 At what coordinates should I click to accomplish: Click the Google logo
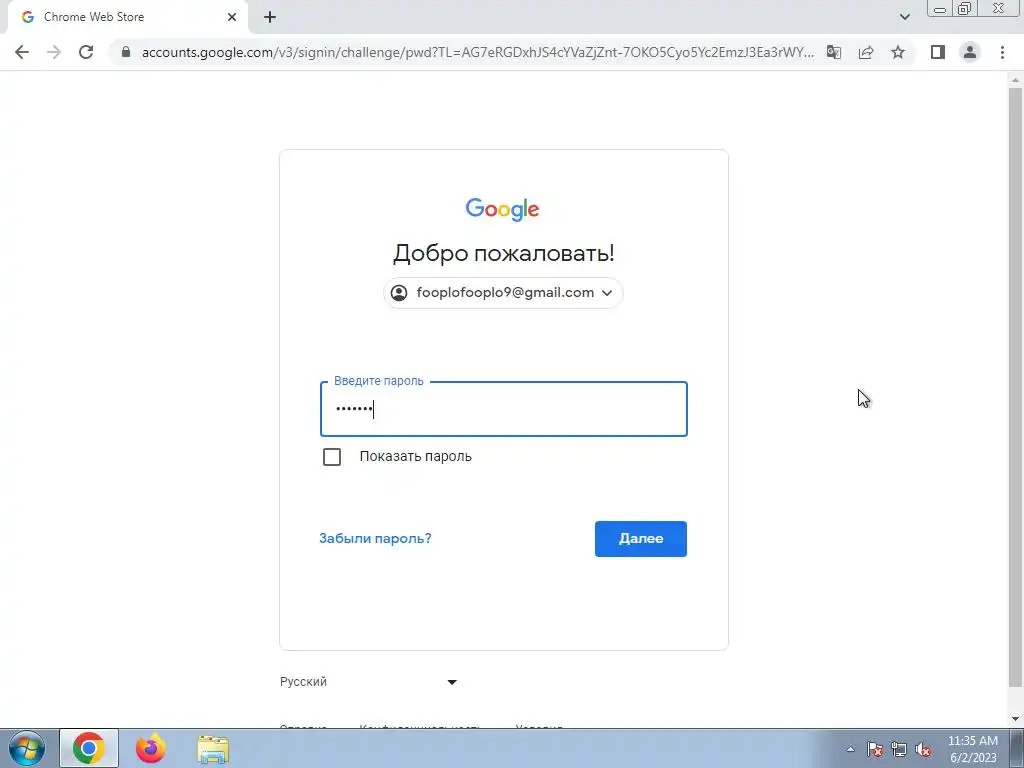pos(502,209)
